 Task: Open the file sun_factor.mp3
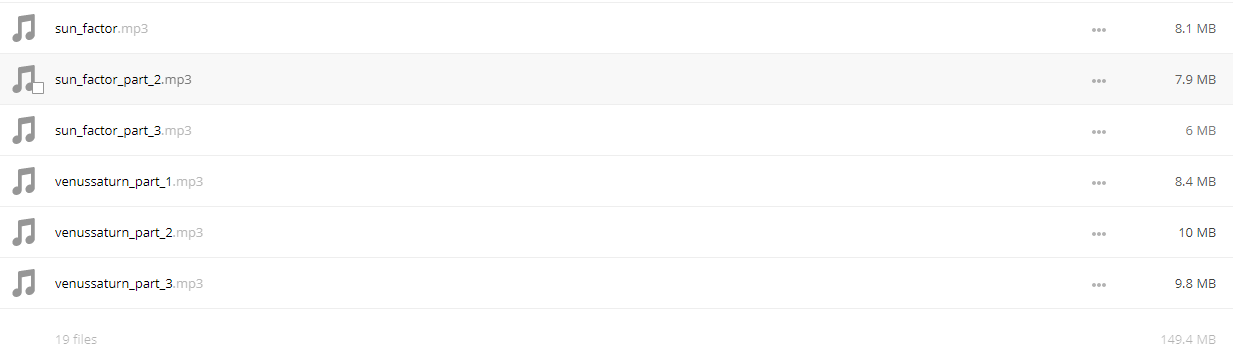(x=102, y=29)
